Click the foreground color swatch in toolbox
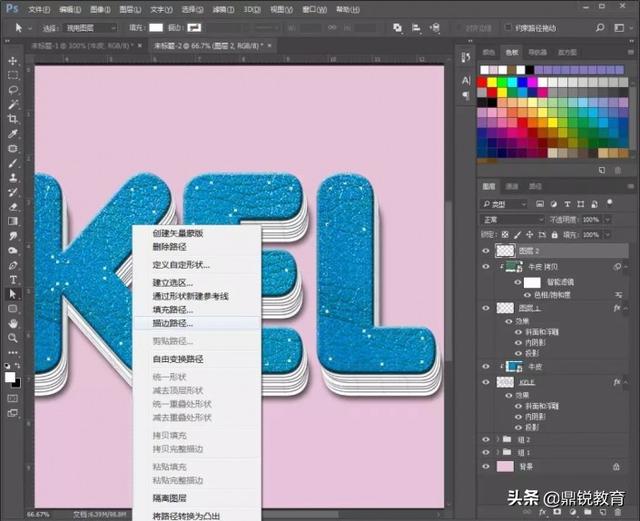This screenshot has width=640, height=521. coord(10,377)
